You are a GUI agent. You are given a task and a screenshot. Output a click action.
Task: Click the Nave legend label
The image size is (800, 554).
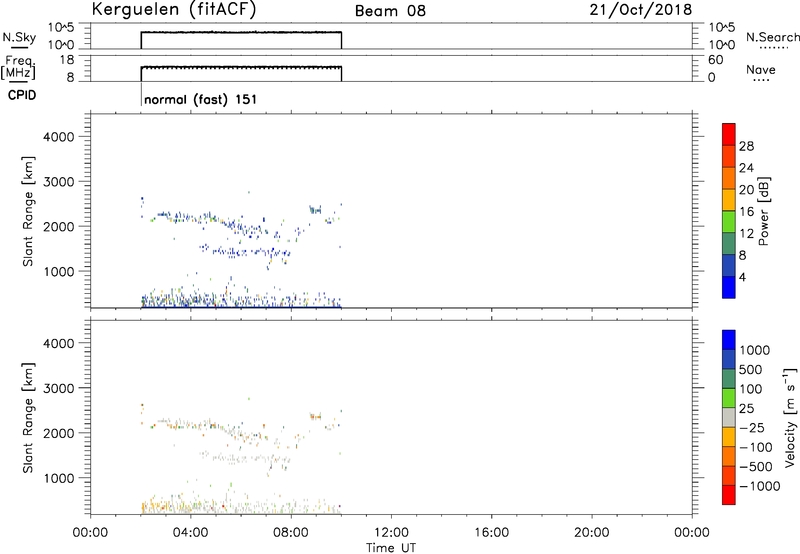point(761,69)
